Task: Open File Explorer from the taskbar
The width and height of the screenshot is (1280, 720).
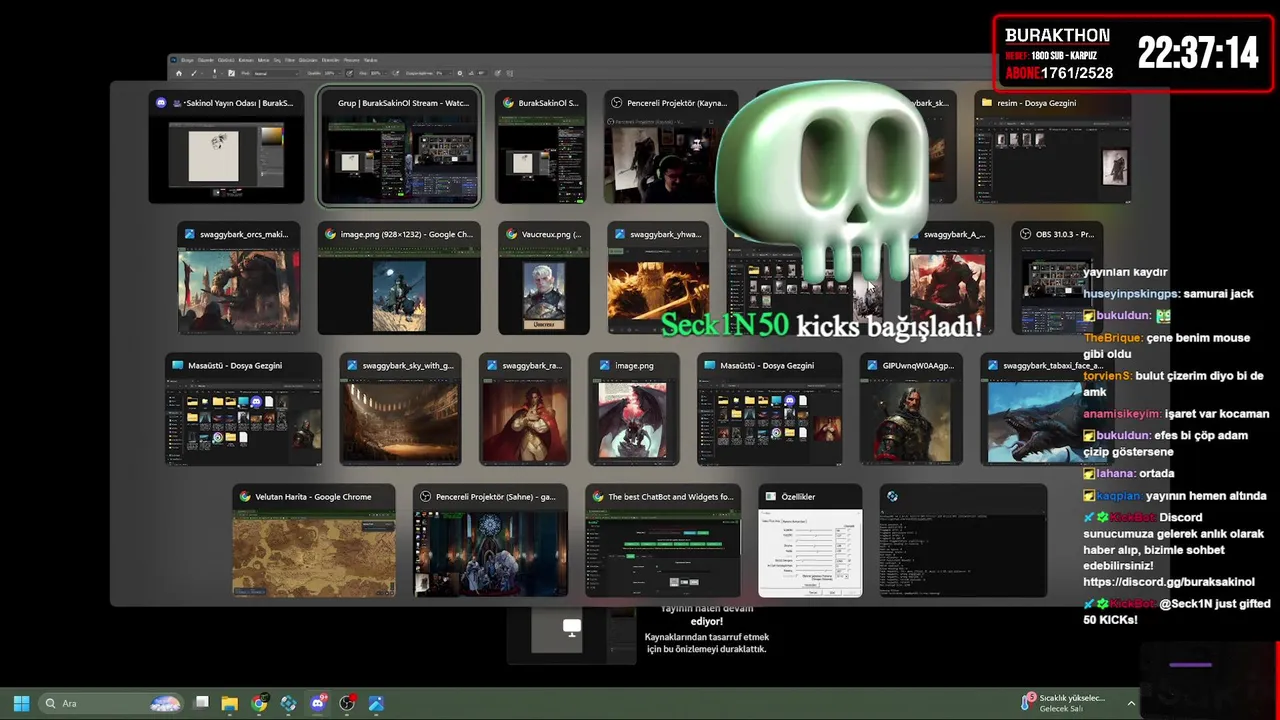Action: point(229,703)
